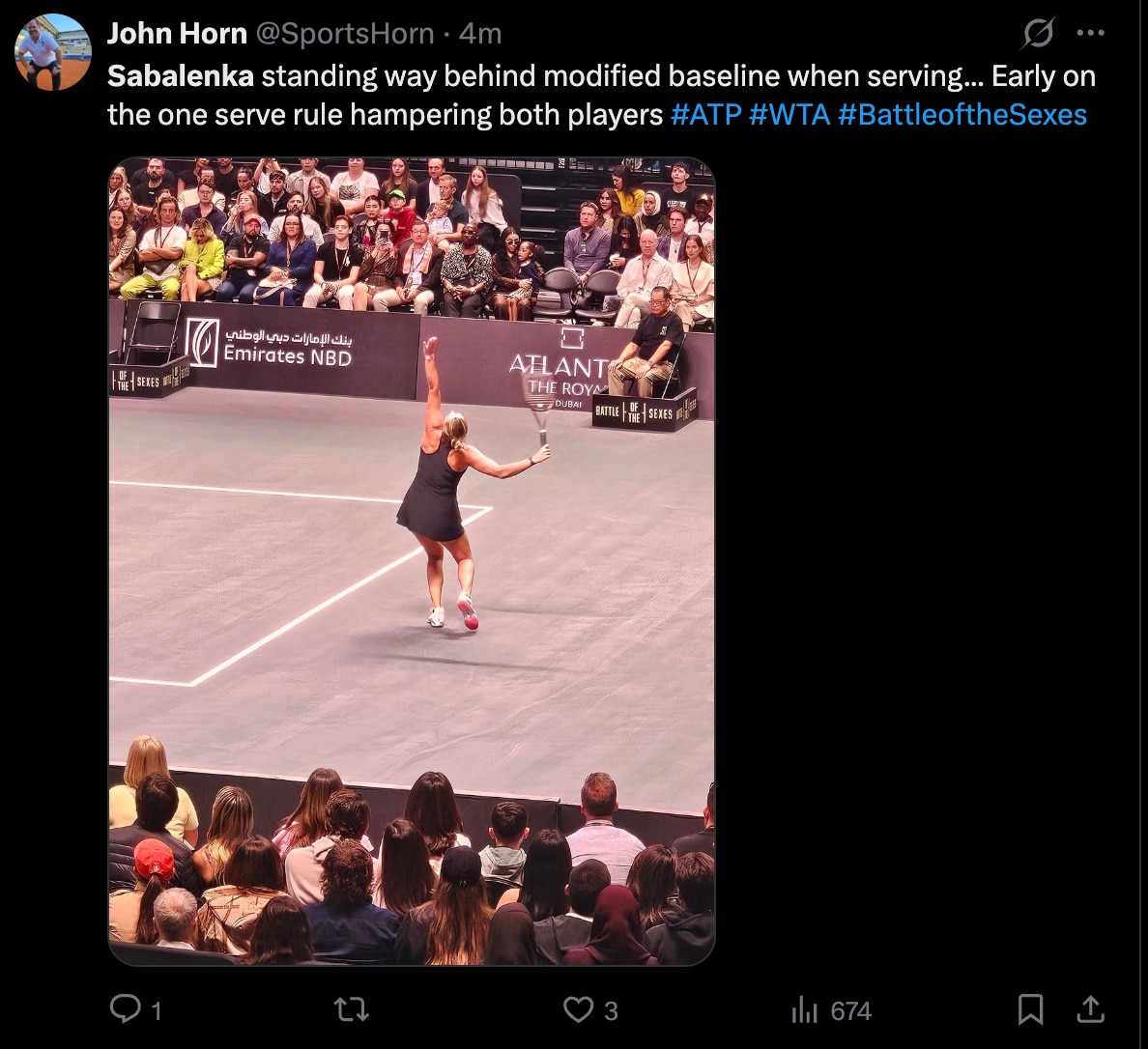This screenshot has width=1148, height=1049.
Task: Open the three-dot more options menu
Action: (x=1091, y=32)
